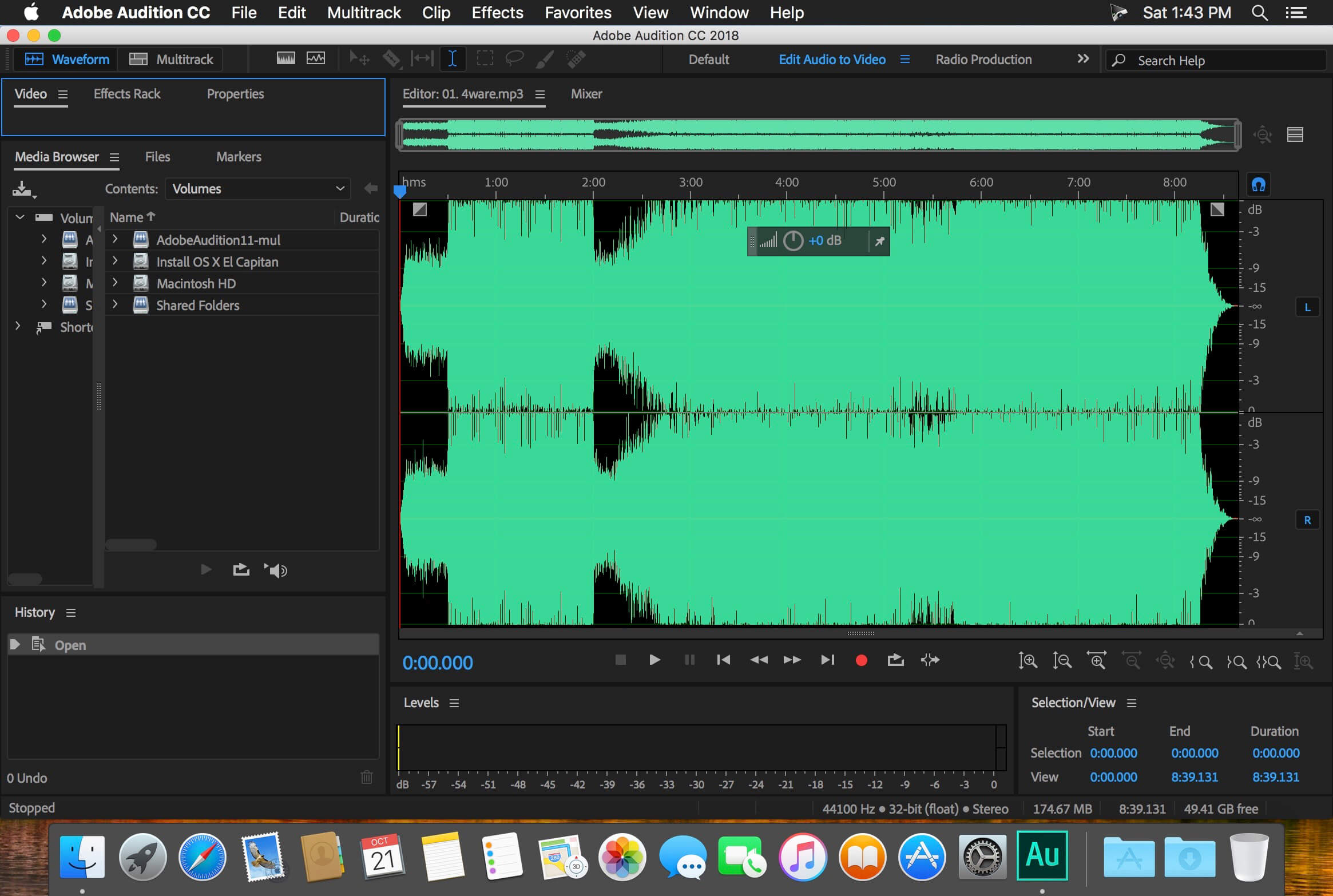Select the Time Selection tool
The width and height of the screenshot is (1333, 896).
coord(452,59)
